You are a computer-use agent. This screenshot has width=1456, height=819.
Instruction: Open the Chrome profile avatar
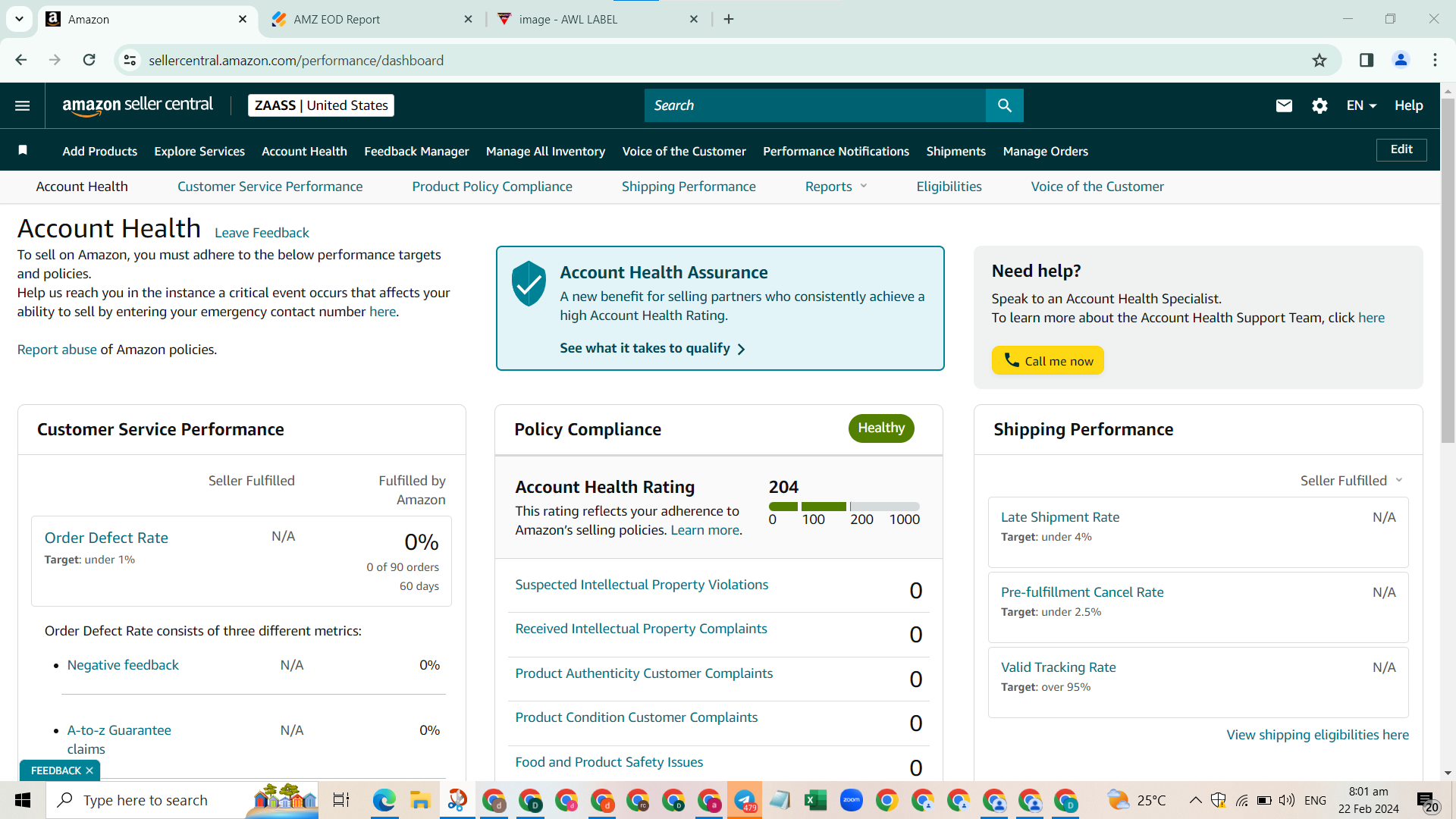coord(1401,60)
